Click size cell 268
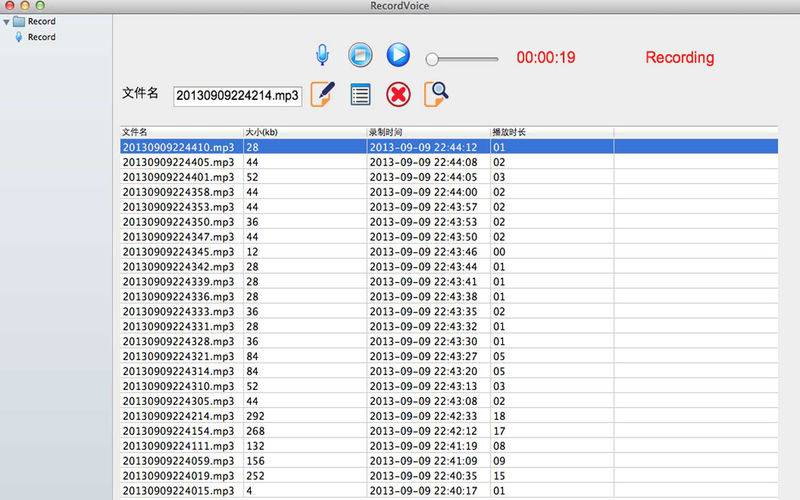Image resolution: width=800 pixels, height=500 pixels. point(255,431)
